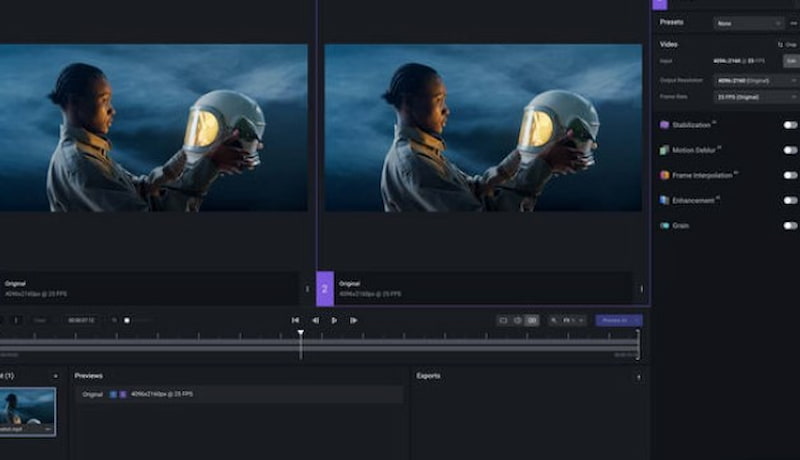Viewport: 800px width, 460px height.
Task: Click the Frame Interpolation label
Action: pos(702,175)
